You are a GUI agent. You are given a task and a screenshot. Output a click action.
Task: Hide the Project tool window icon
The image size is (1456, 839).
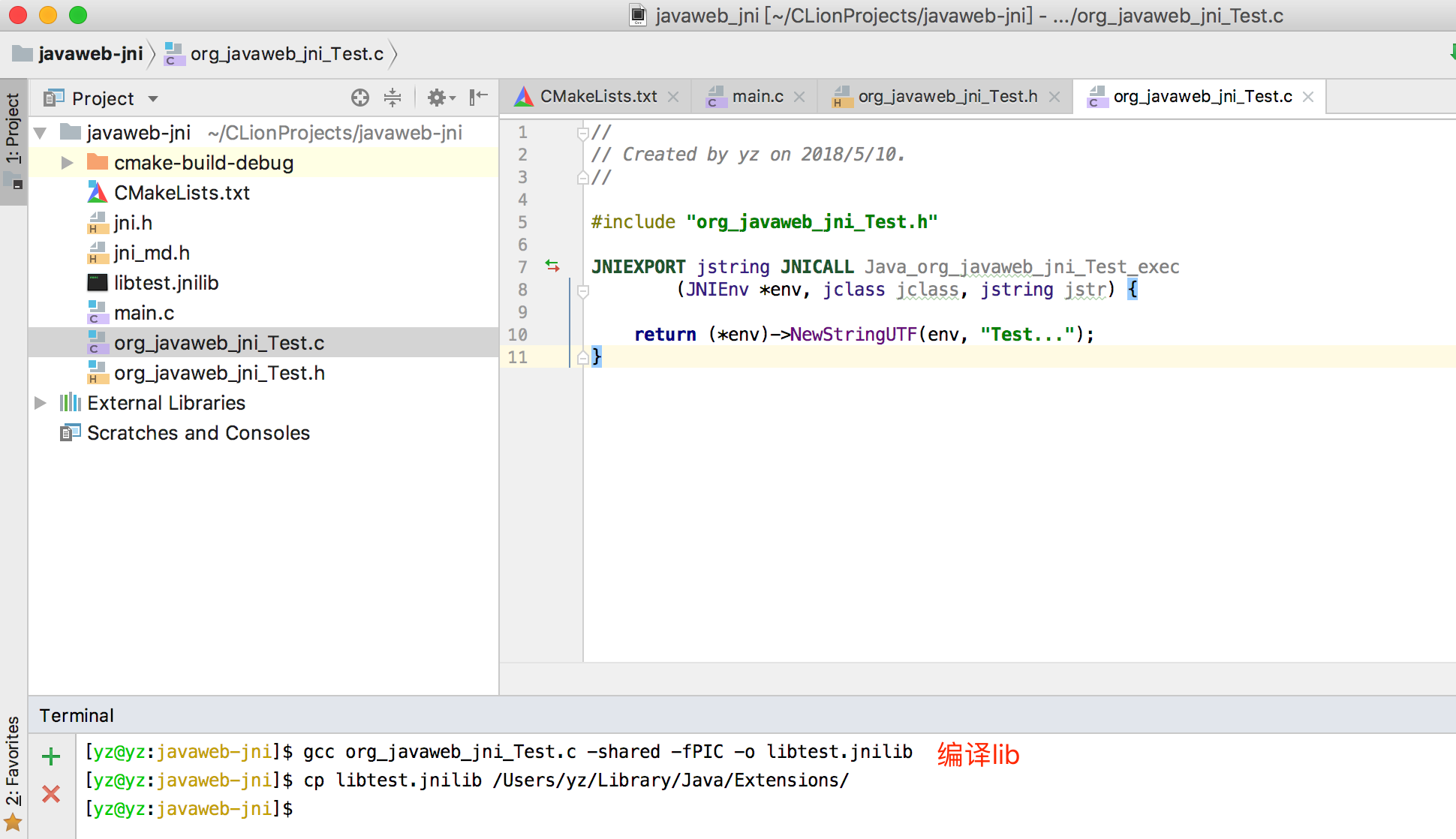pyautogui.click(x=478, y=98)
